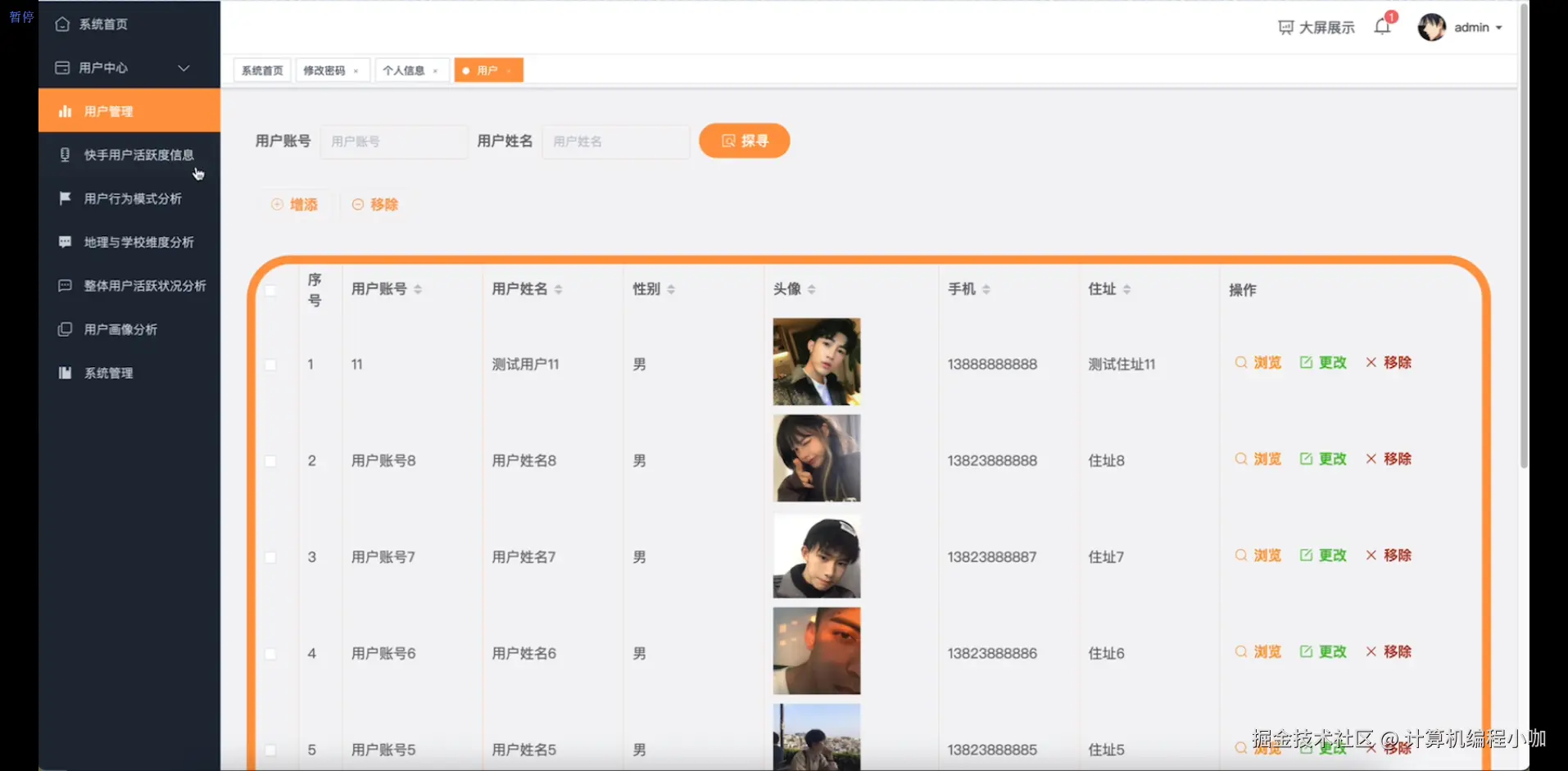Image resolution: width=1568 pixels, height=771 pixels.
Task: Check the row 4 checkbox
Action: coord(270,654)
